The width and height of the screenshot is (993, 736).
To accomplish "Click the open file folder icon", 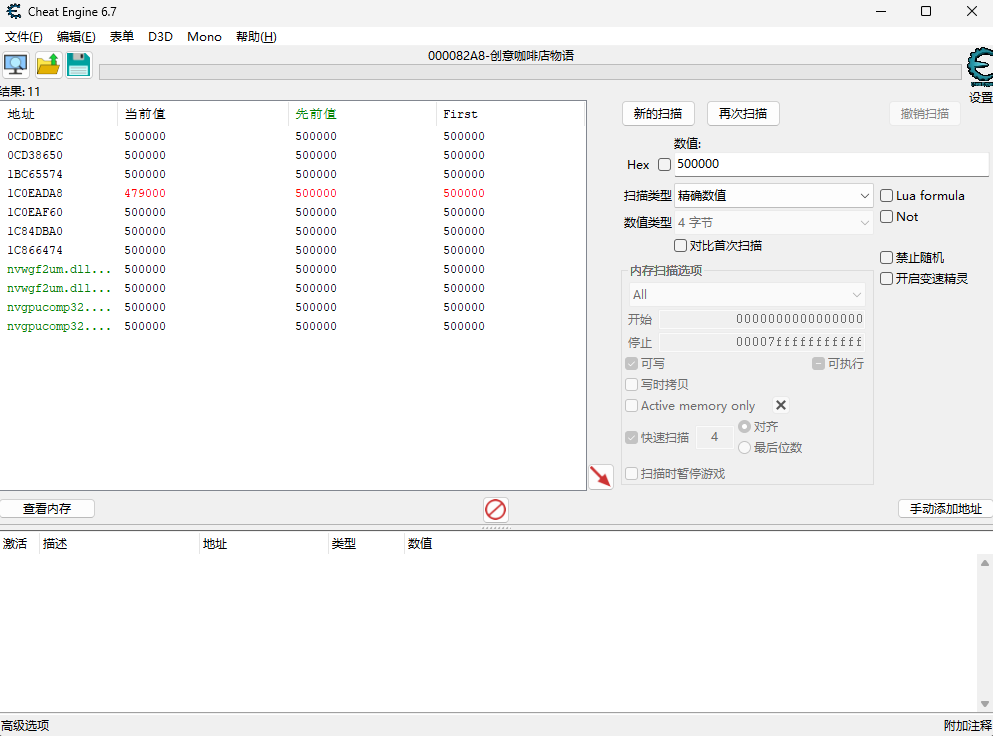I will click(48, 66).
